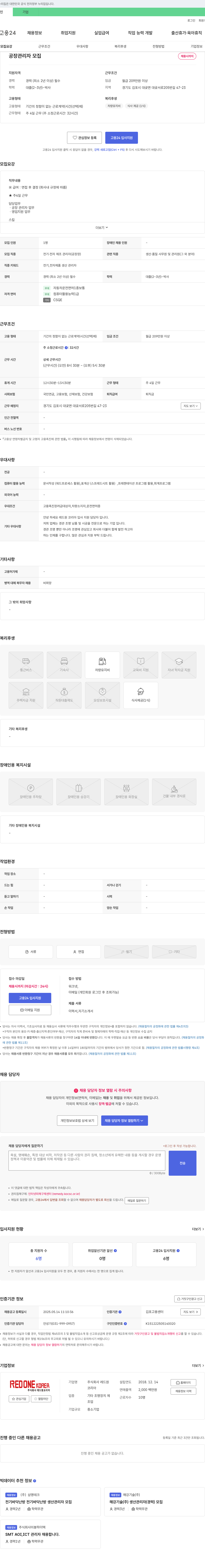Screen dimensions: 205x1568
Task: Click the 메일로 질문하기 button
Action: [x=137, y=1200]
